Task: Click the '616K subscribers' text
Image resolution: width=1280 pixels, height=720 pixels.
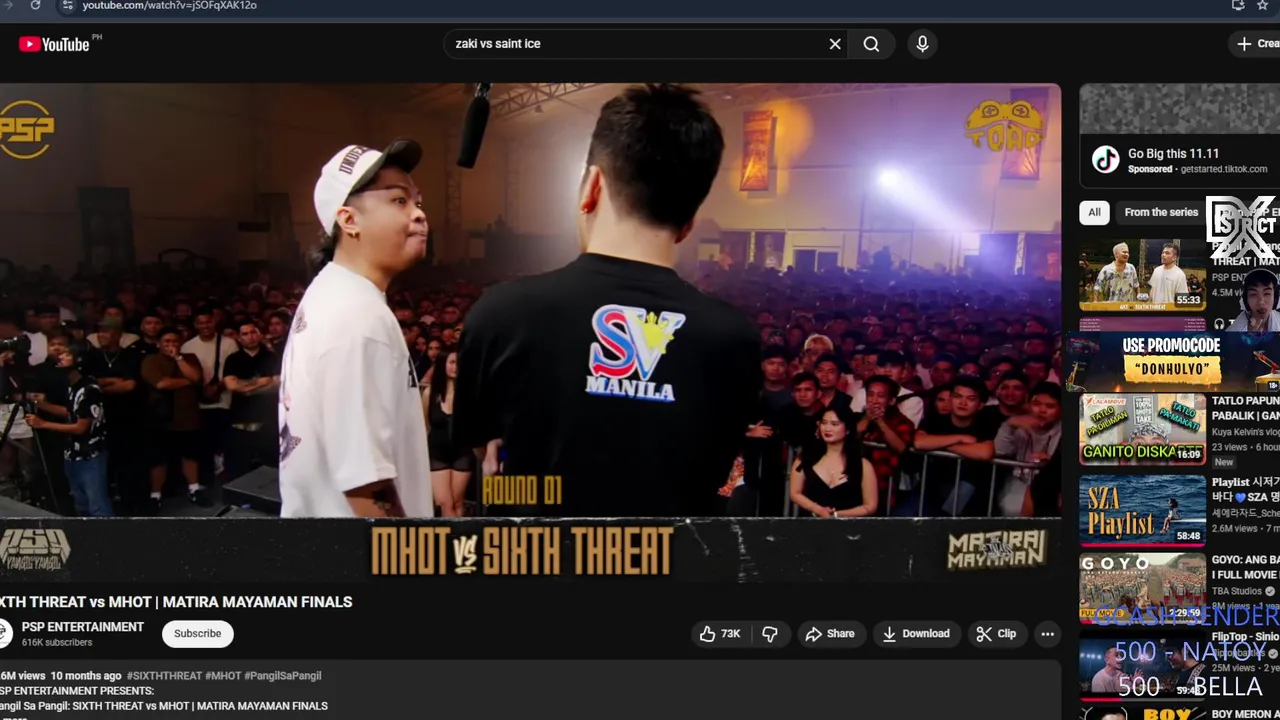Action: click(57, 643)
